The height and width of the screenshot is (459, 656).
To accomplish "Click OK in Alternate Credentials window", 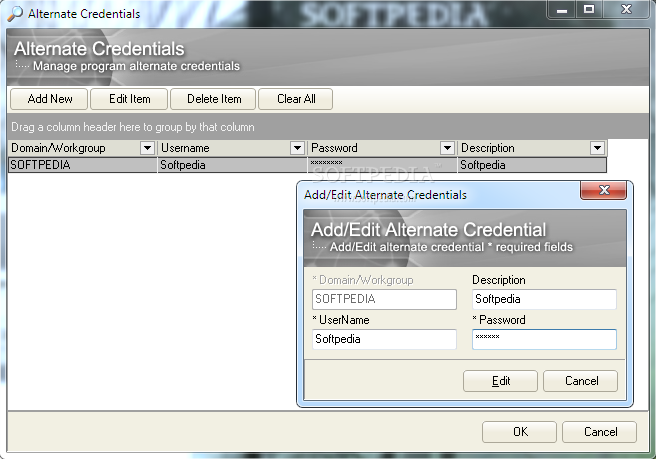I will coord(520,432).
